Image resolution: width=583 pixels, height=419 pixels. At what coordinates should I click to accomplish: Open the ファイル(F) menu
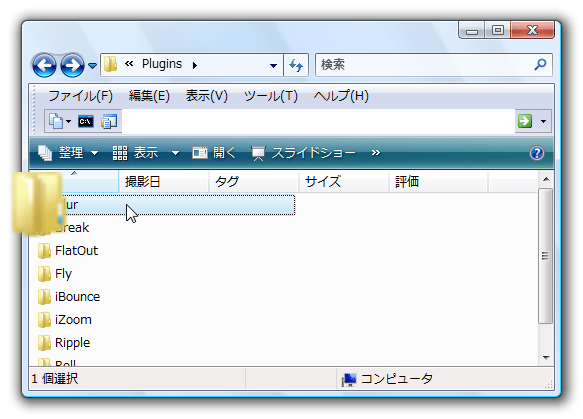(81, 96)
